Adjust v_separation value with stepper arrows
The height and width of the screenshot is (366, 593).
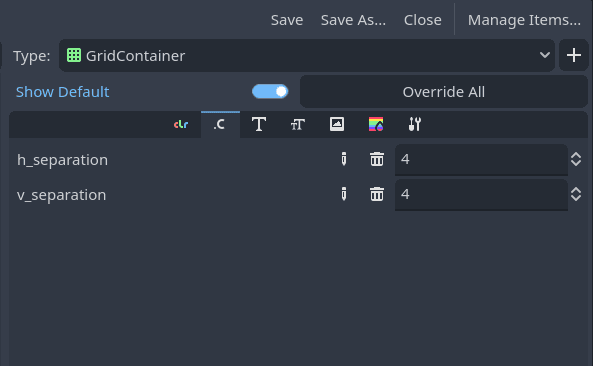[x=576, y=194]
